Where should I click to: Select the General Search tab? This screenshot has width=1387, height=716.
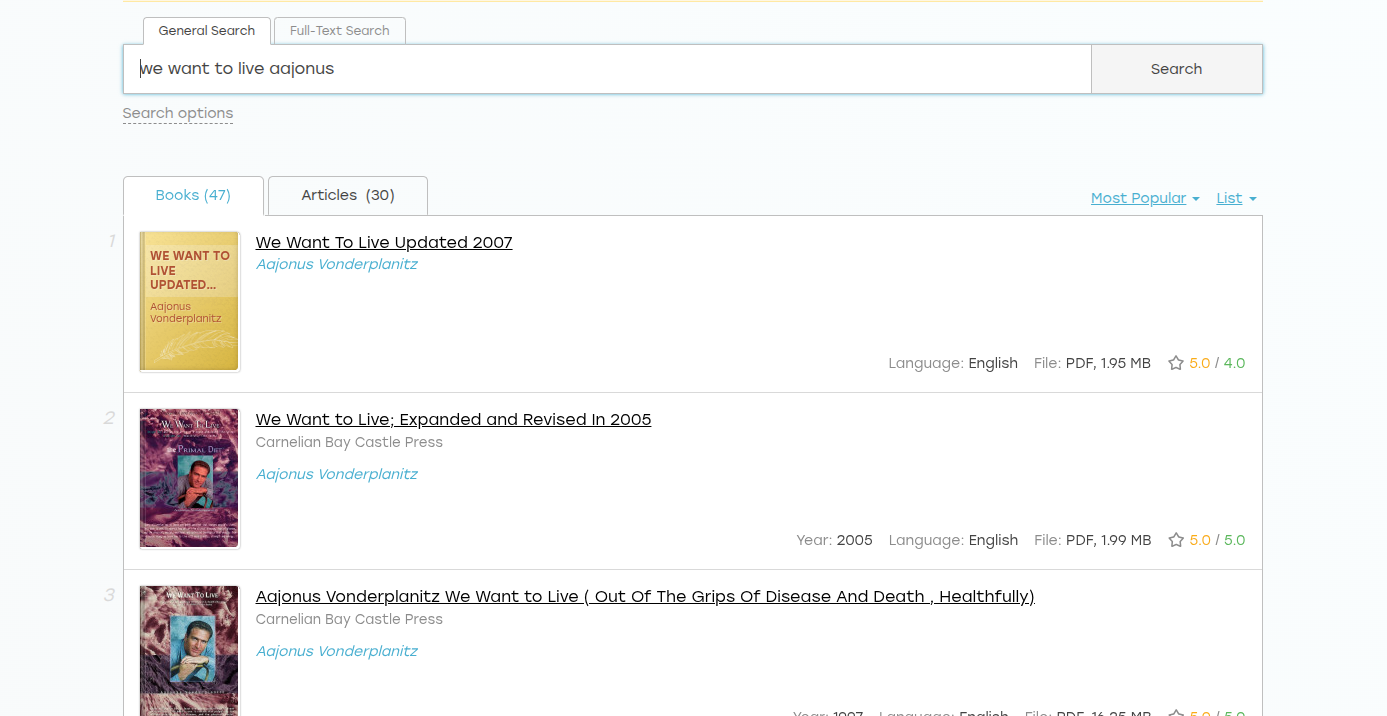(207, 31)
